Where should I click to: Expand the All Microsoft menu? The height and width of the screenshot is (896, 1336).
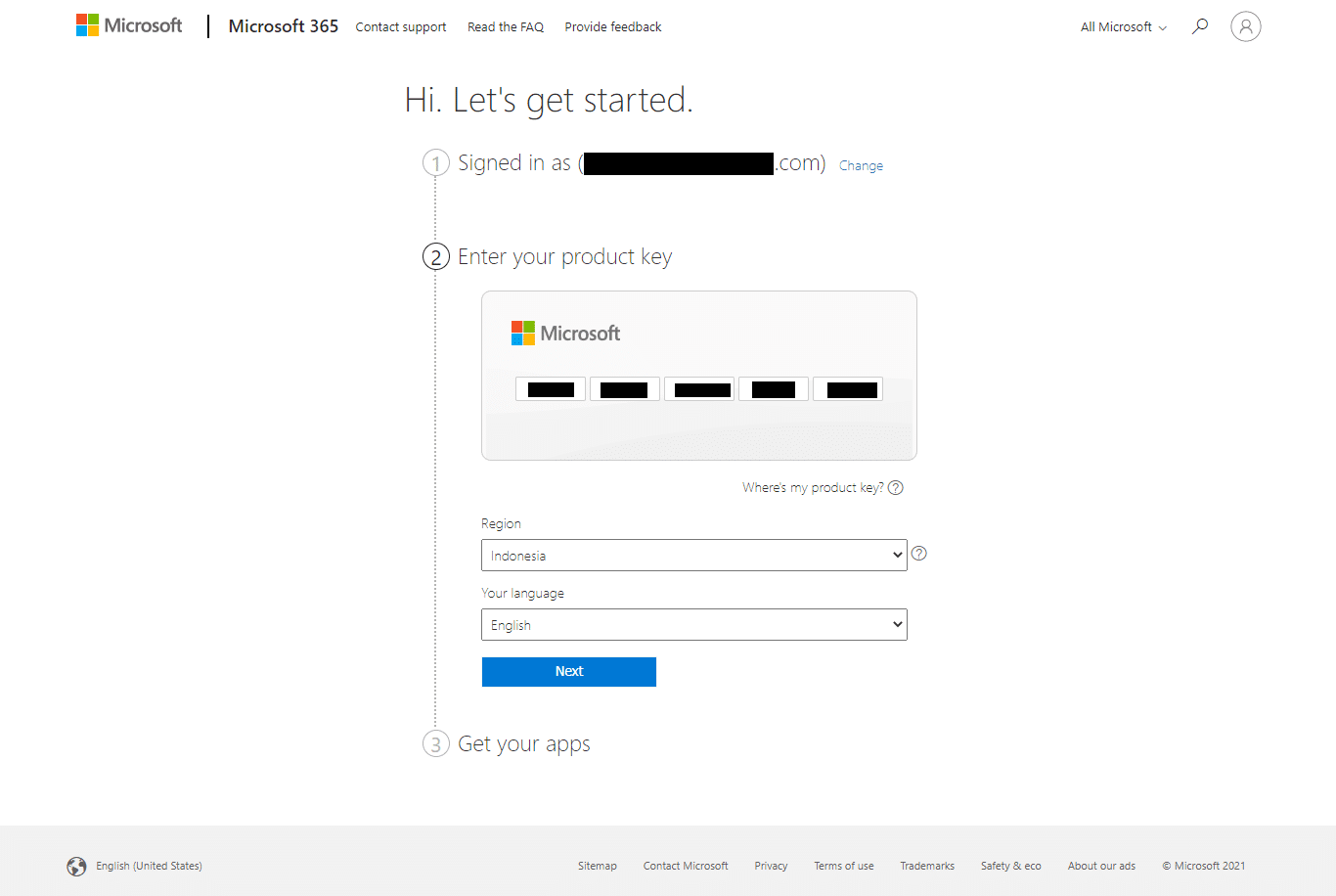pyautogui.click(x=1124, y=27)
